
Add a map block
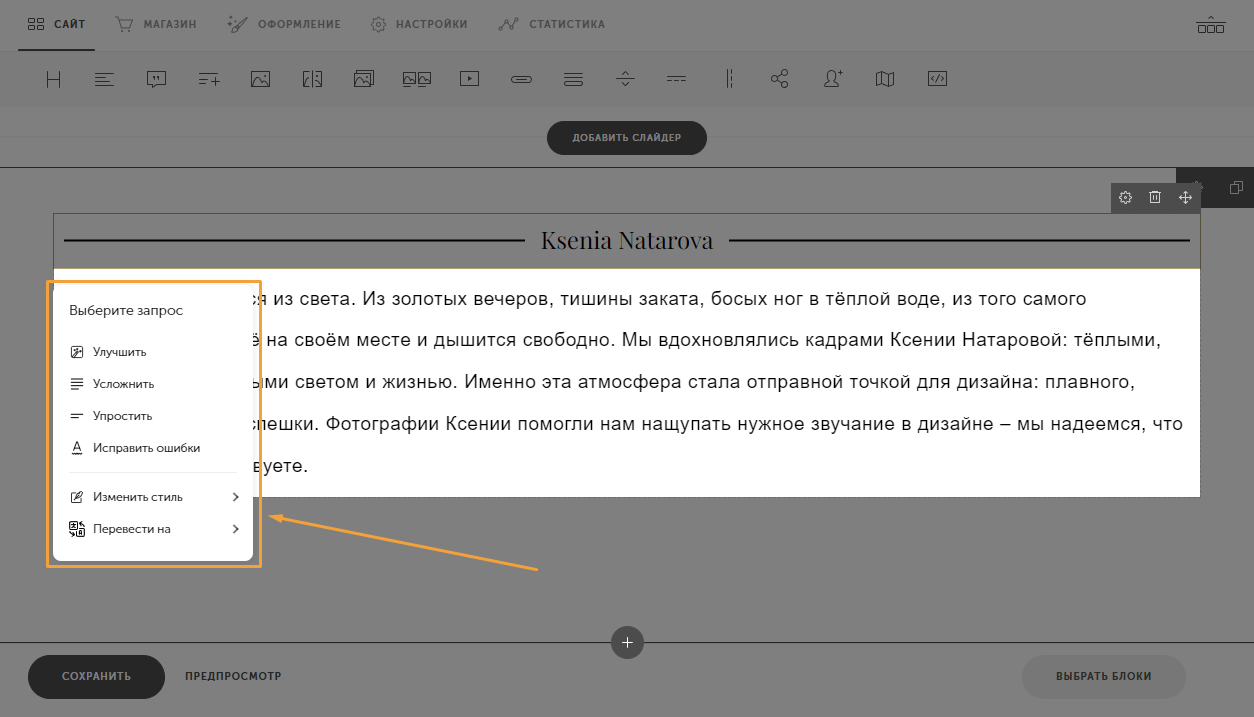884,79
